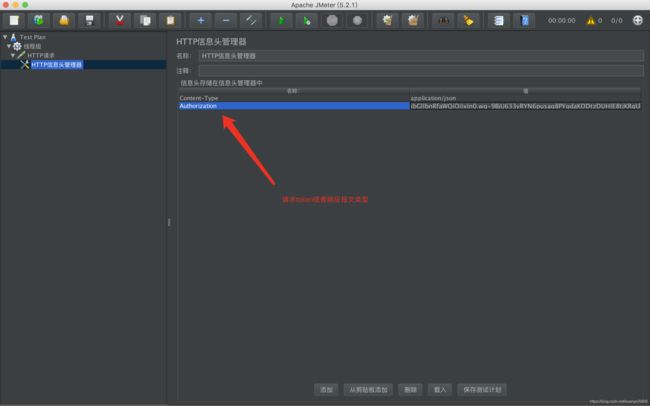
Task: Click the Reset Search toolbar icon
Action: click(468, 20)
